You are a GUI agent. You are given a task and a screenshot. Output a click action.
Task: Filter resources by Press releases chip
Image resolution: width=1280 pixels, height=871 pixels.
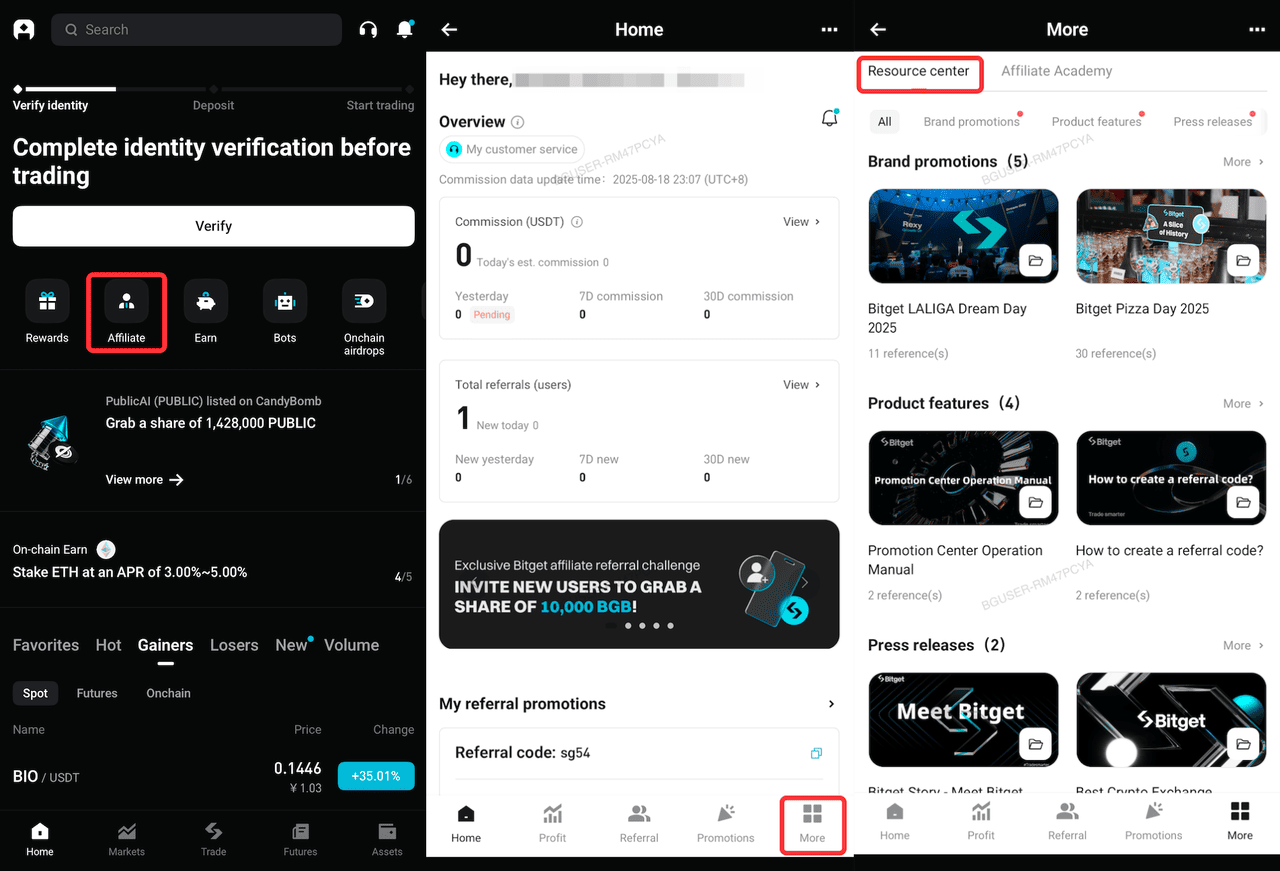(x=1212, y=122)
